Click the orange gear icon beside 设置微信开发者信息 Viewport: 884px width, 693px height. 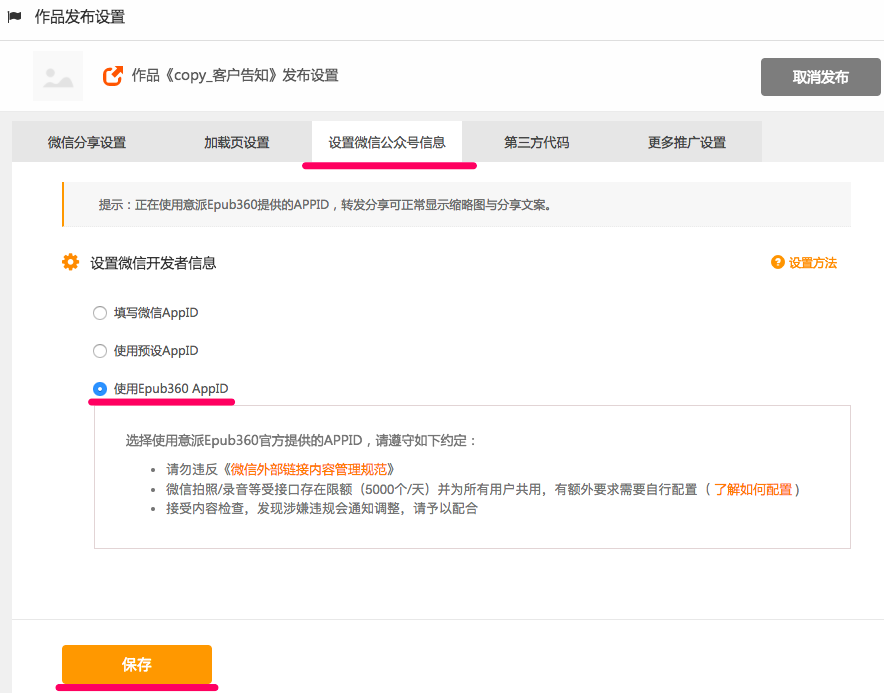click(70, 262)
